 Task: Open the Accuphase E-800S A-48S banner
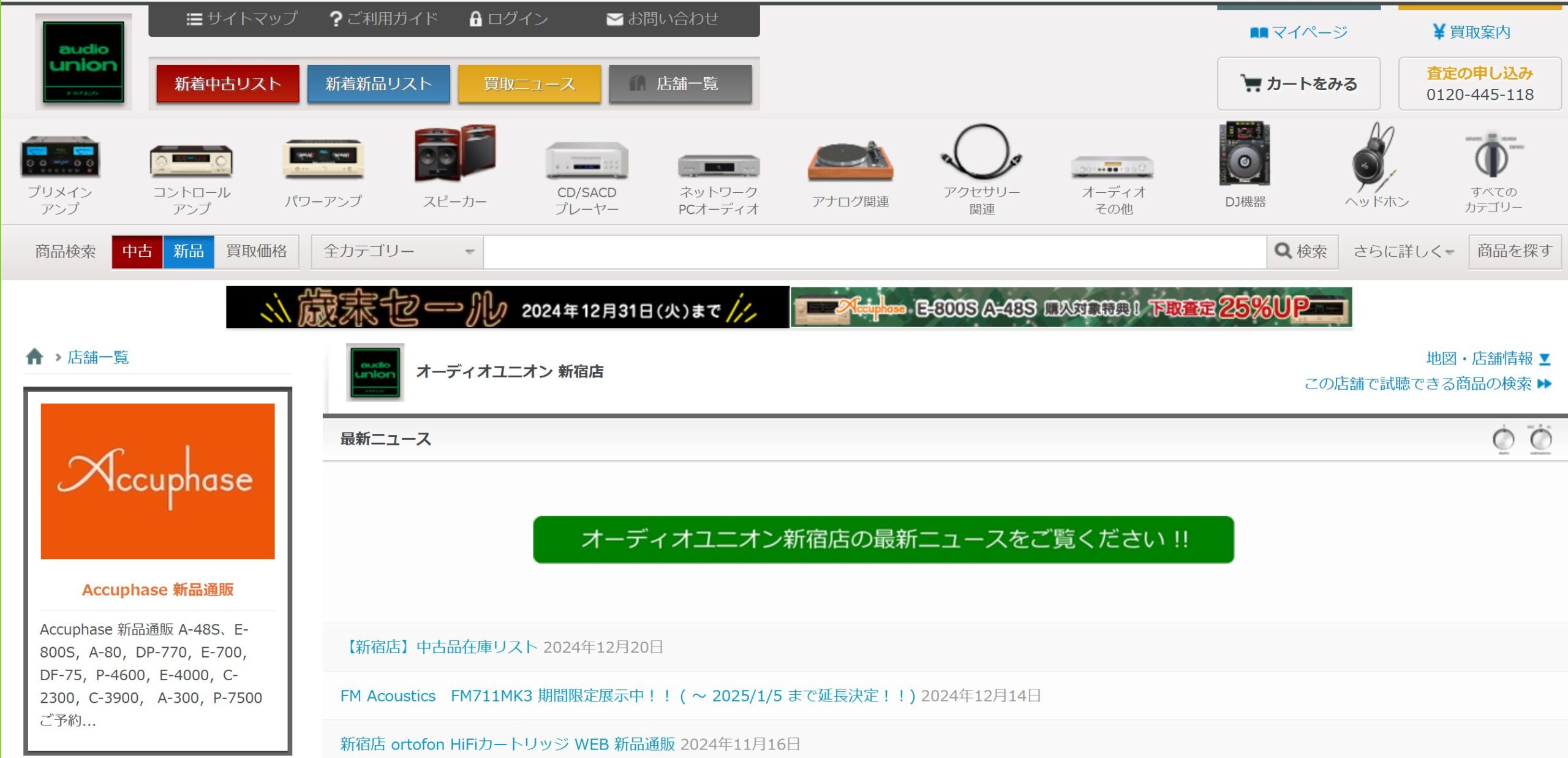click(x=1071, y=308)
